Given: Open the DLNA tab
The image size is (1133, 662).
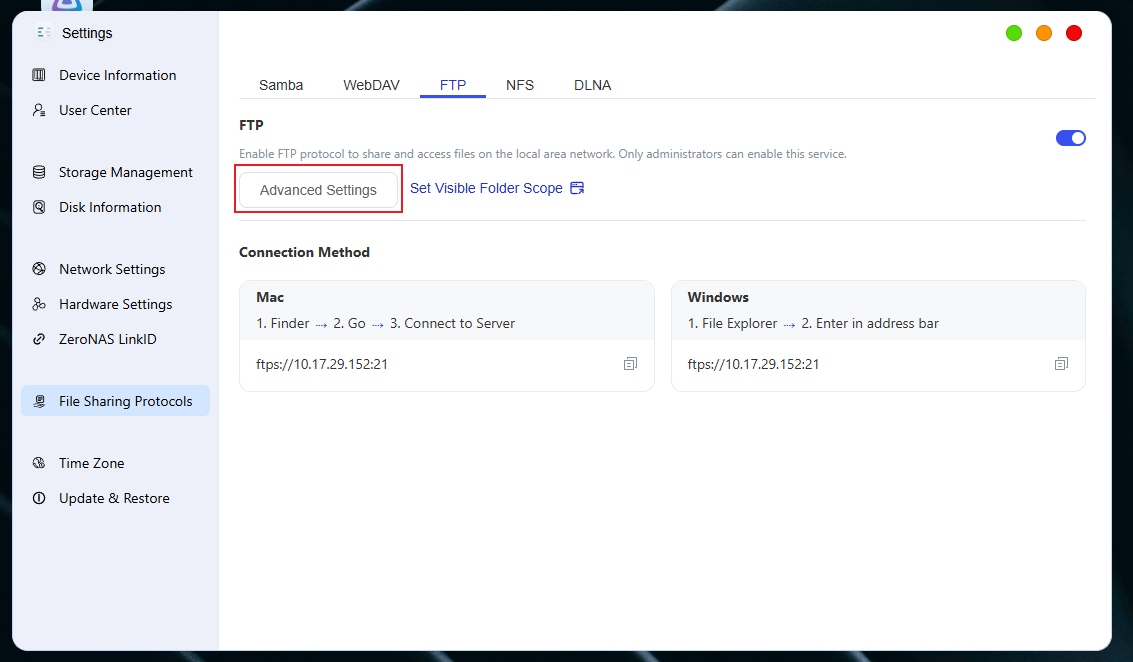Looking at the screenshot, I should point(593,85).
